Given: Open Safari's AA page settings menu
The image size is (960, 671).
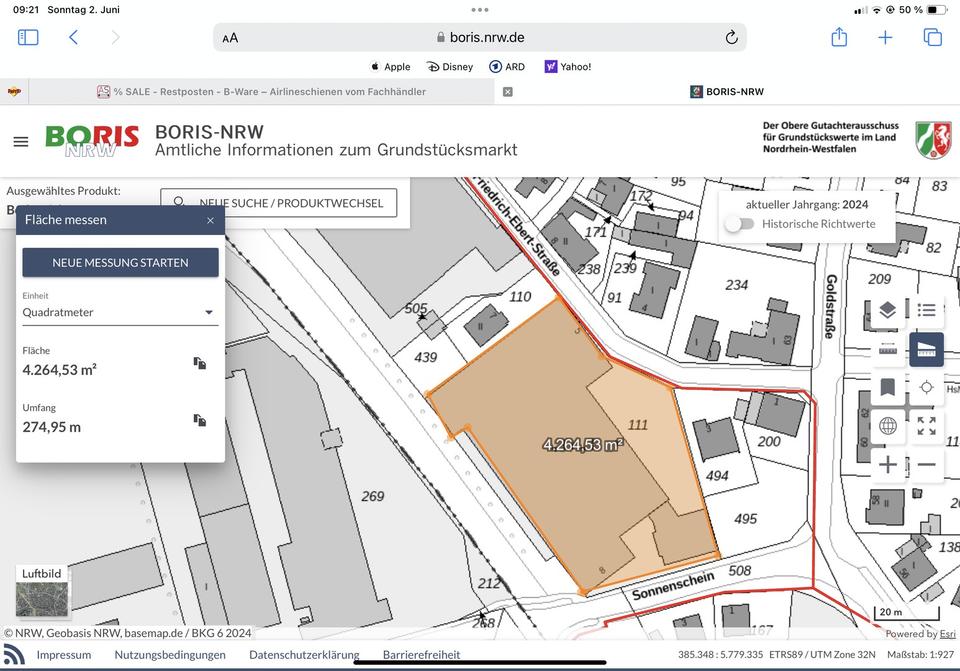Looking at the screenshot, I should (229, 37).
